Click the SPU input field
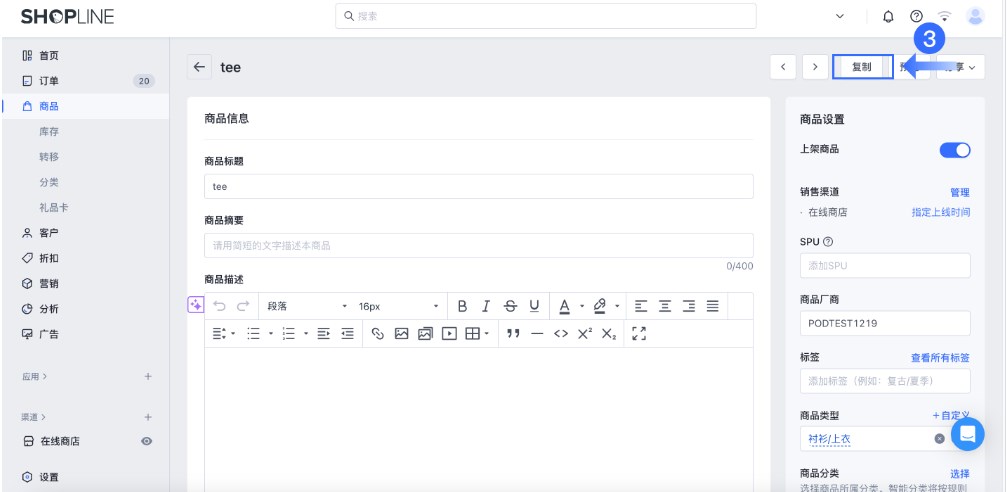1007x492 pixels. pyautogui.click(x=885, y=265)
